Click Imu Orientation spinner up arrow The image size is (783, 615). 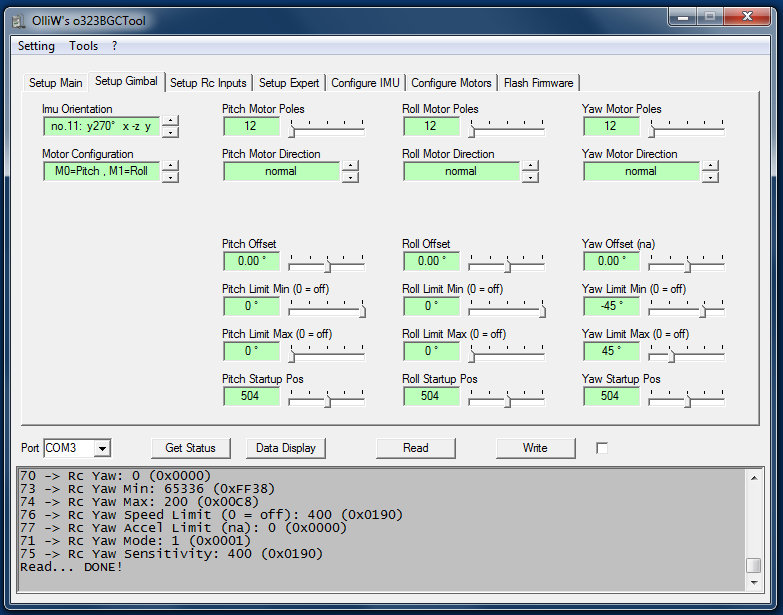pyautogui.click(x=171, y=121)
